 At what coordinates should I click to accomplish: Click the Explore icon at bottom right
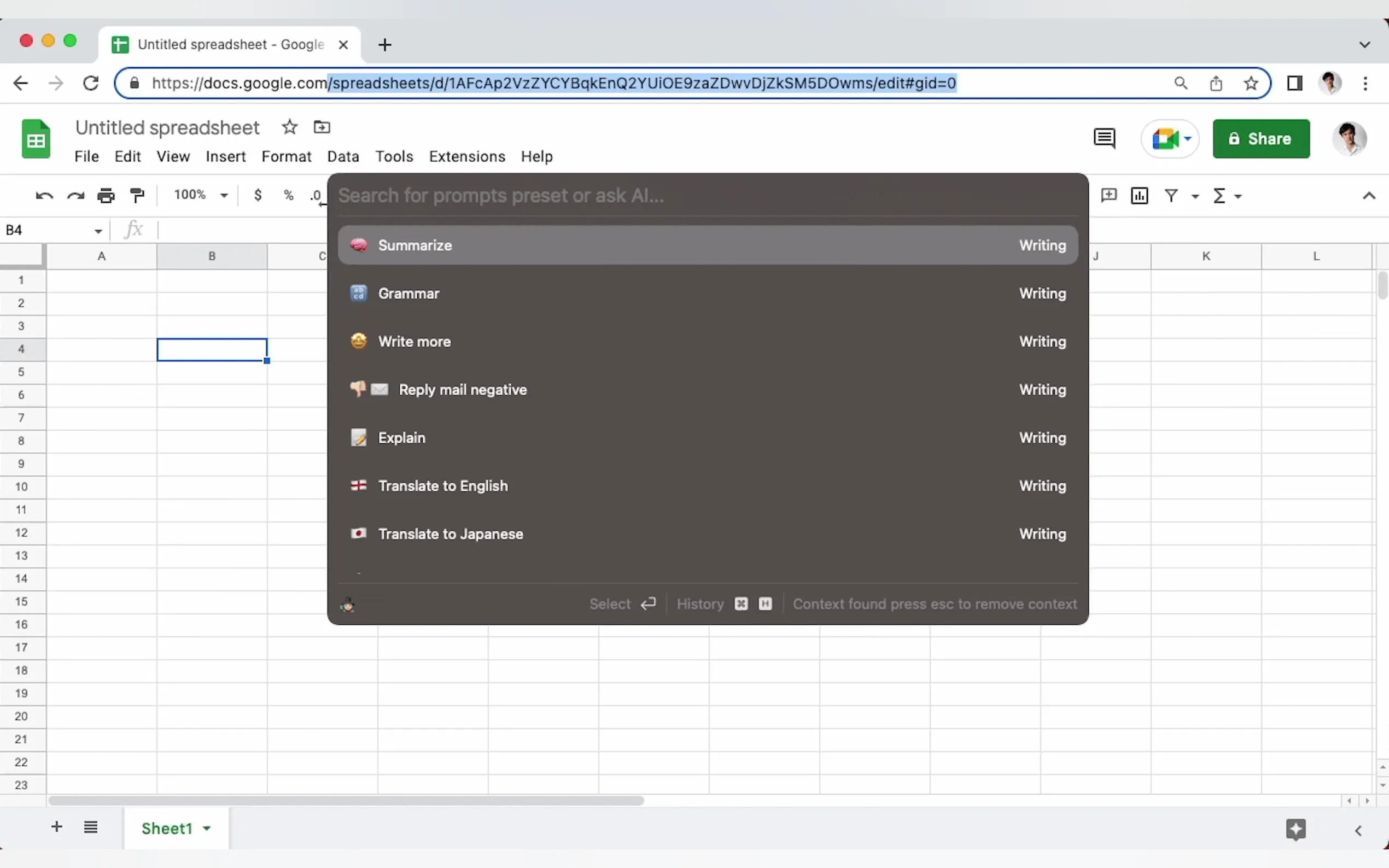(x=1295, y=830)
